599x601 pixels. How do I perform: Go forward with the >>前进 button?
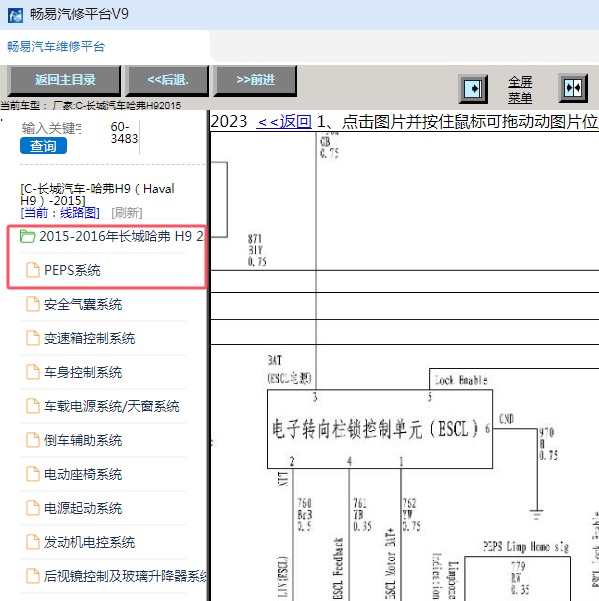256,80
